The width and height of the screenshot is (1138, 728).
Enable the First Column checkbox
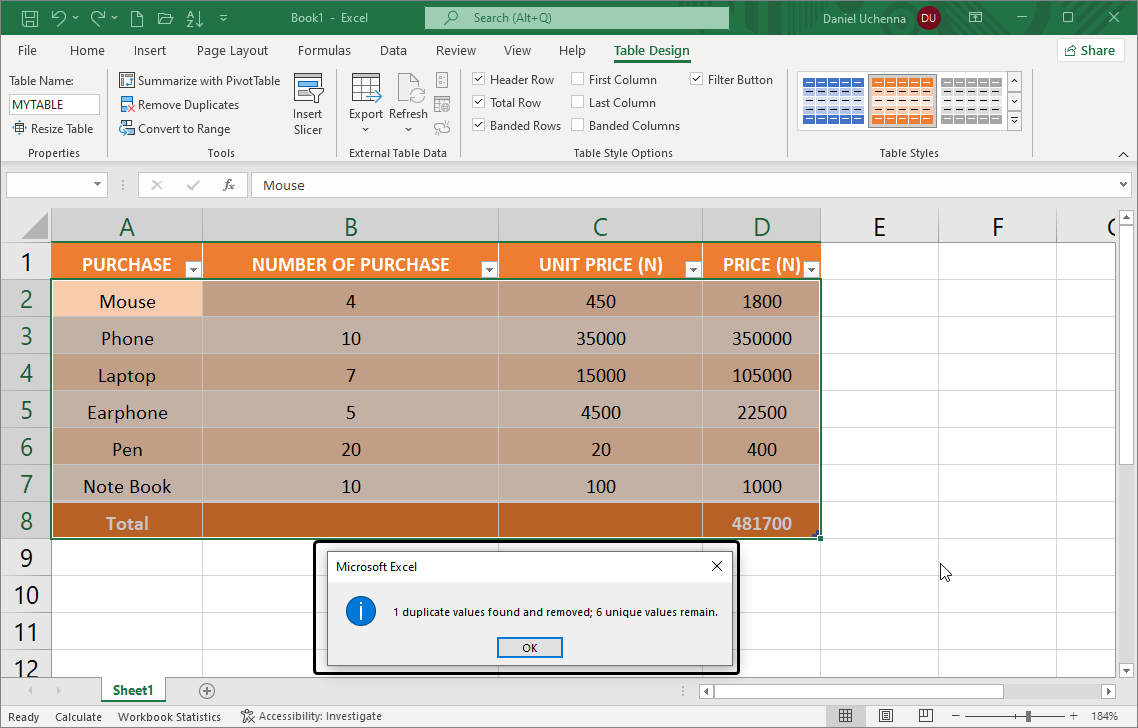[576, 79]
